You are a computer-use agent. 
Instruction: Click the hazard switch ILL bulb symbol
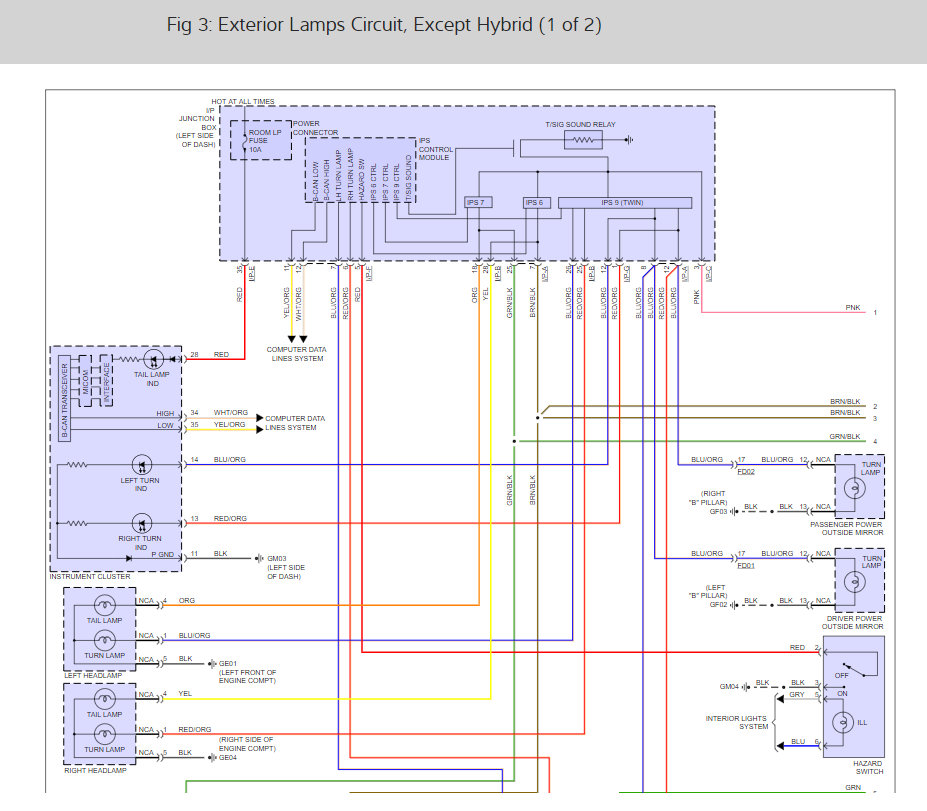[x=843, y=722]
